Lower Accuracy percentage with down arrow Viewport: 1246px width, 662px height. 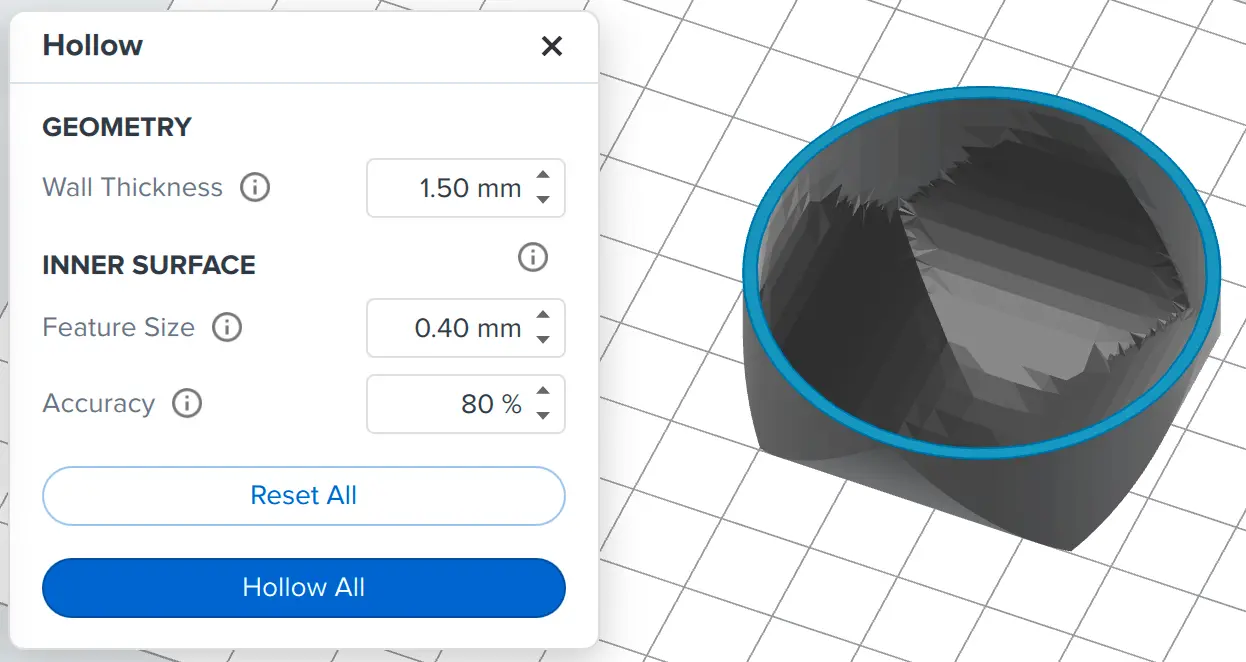point(543,415)
